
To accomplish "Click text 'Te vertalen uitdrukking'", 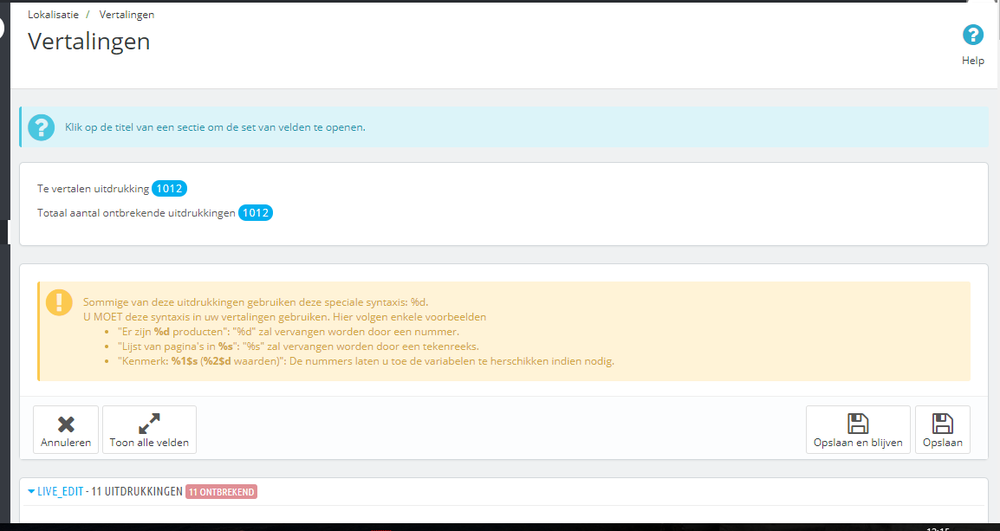I will pos(93,189).
